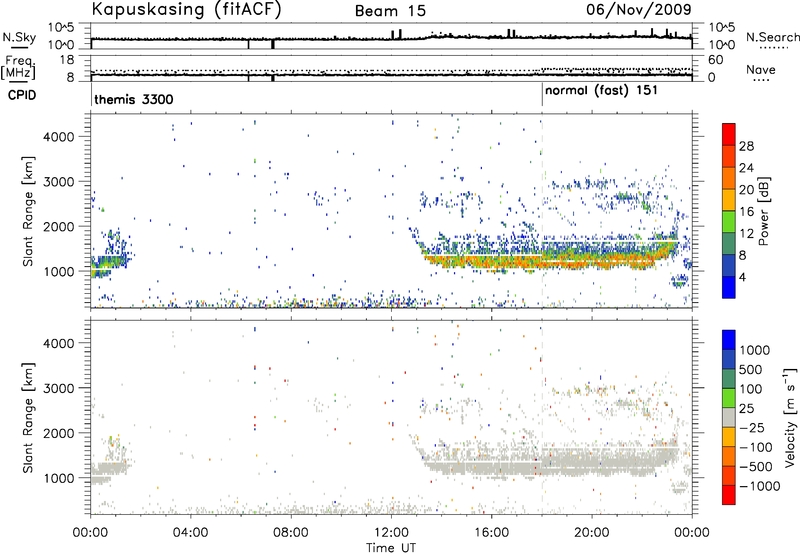This screenshot has height=554, width=800.
Task: Click the 'Power [dB]' color bar label
Action: click(x=763, y=211)
